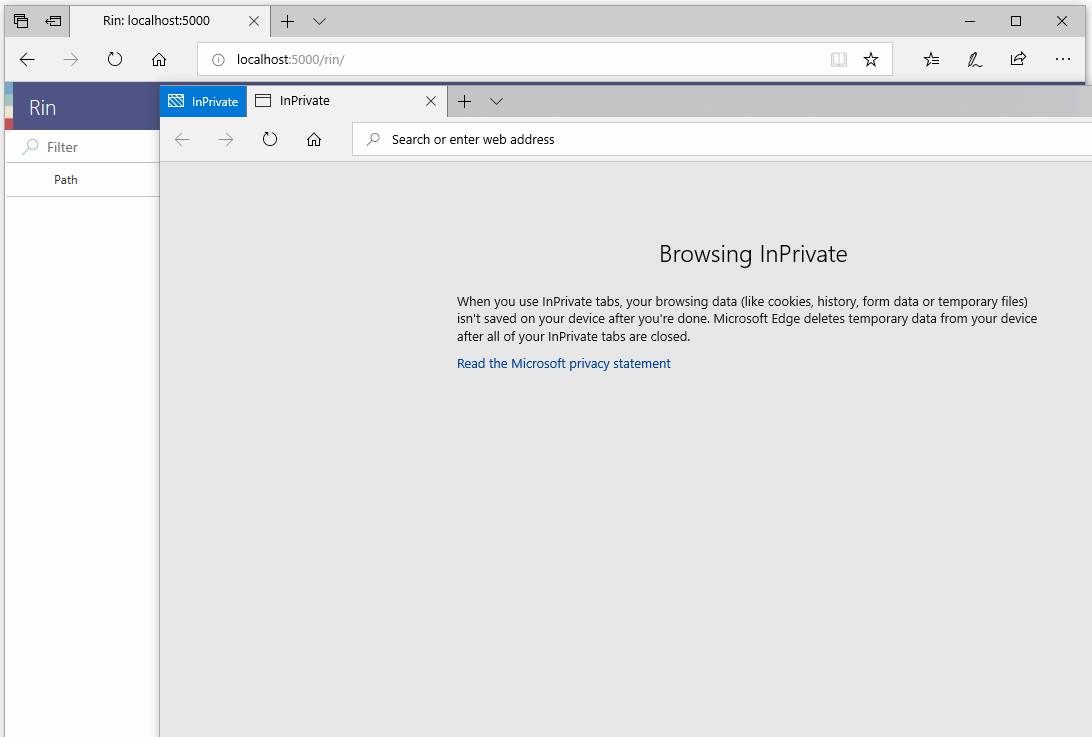Close the Rin Edge window
Image resolution: width=1092 pixels, height=737 pixels.
[1062, 22]
